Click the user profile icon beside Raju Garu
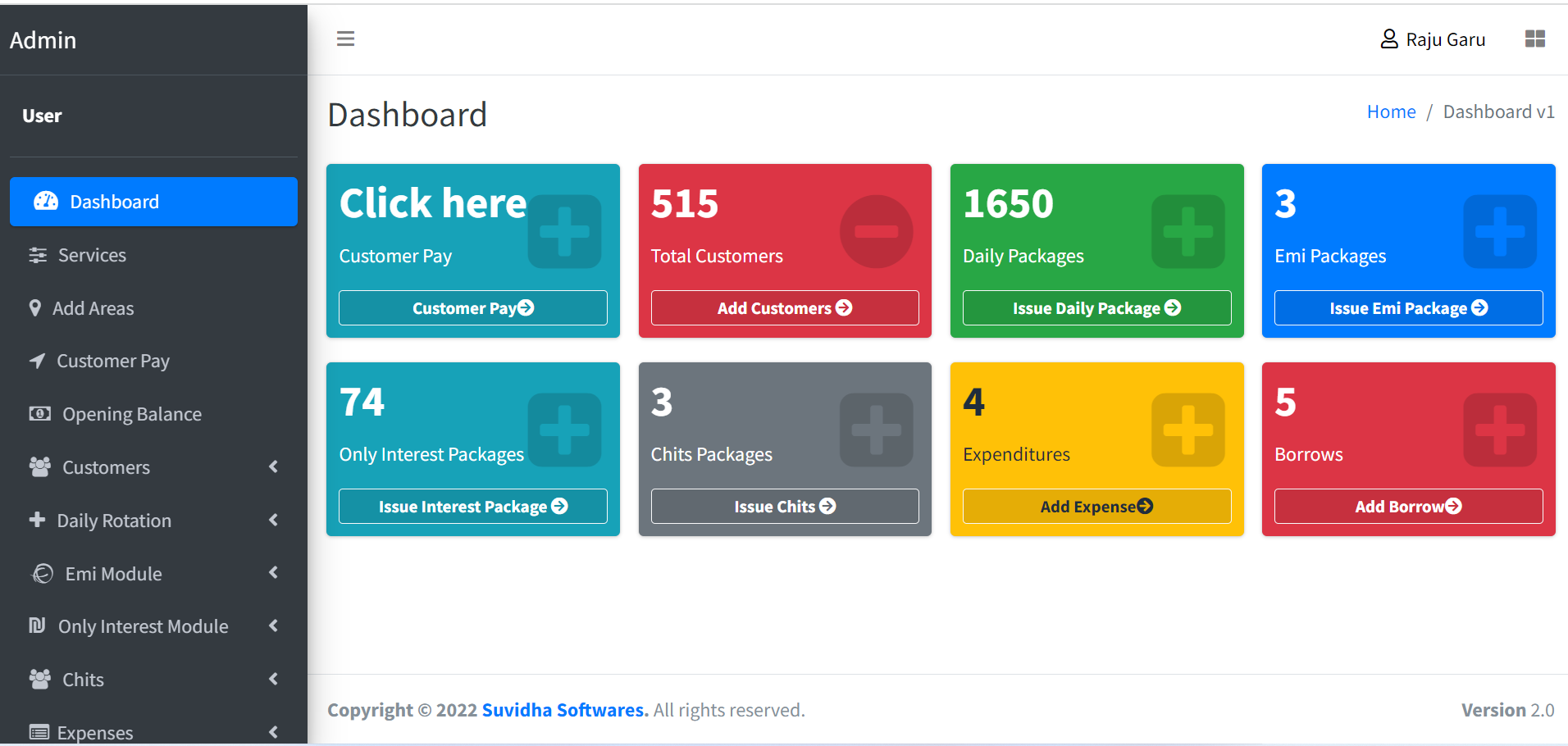1568x746 pixels. click(x=1388, y=39)
